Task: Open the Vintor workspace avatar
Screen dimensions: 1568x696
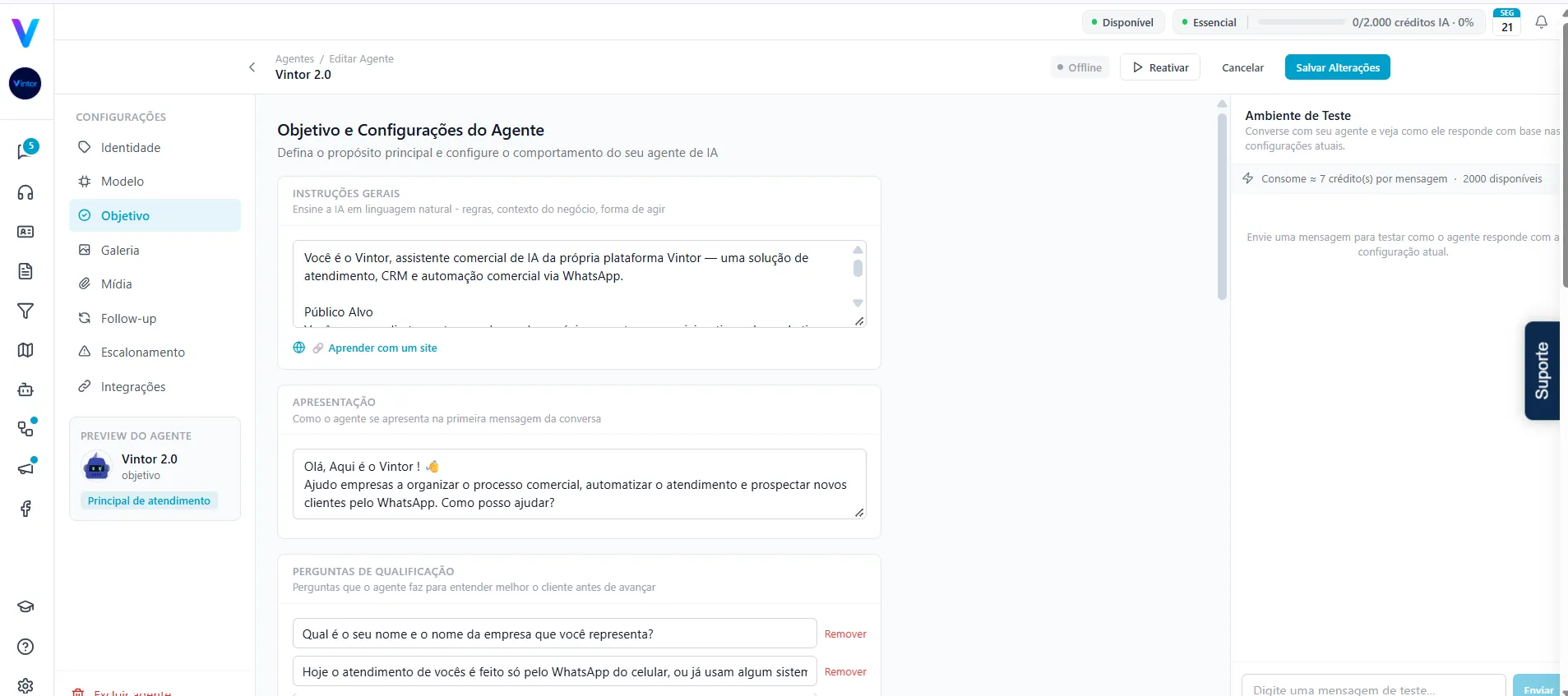Action: pyautogui.click(x=25, y=84)
